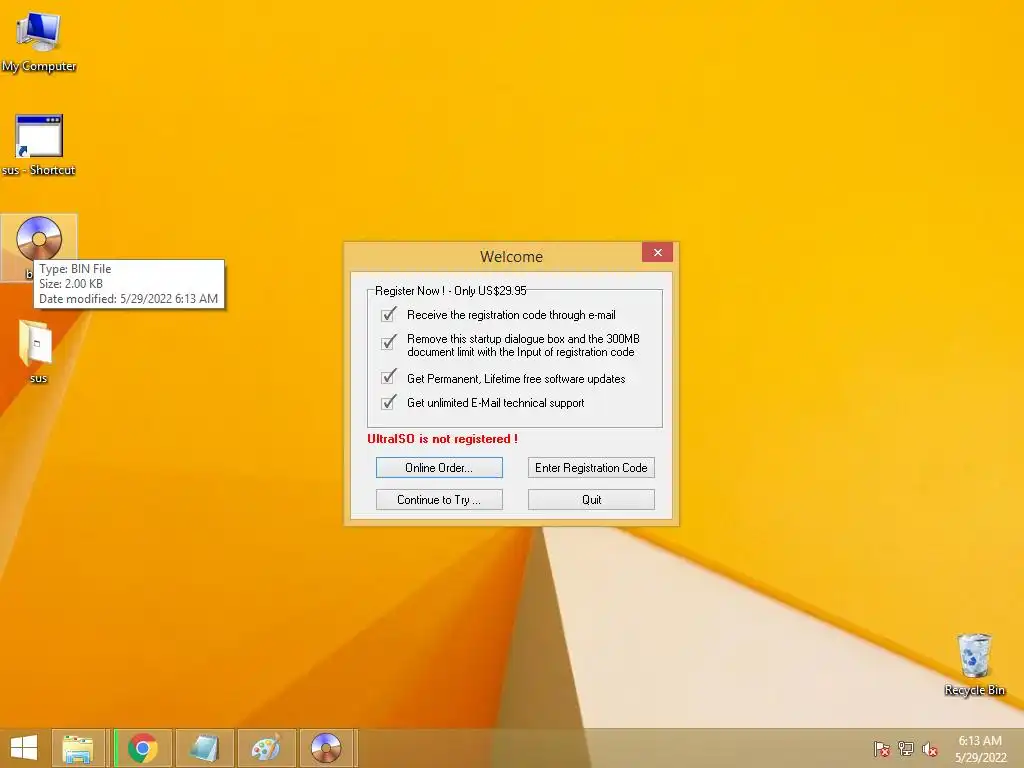Select the sus folder on desktop

(37, 351)
